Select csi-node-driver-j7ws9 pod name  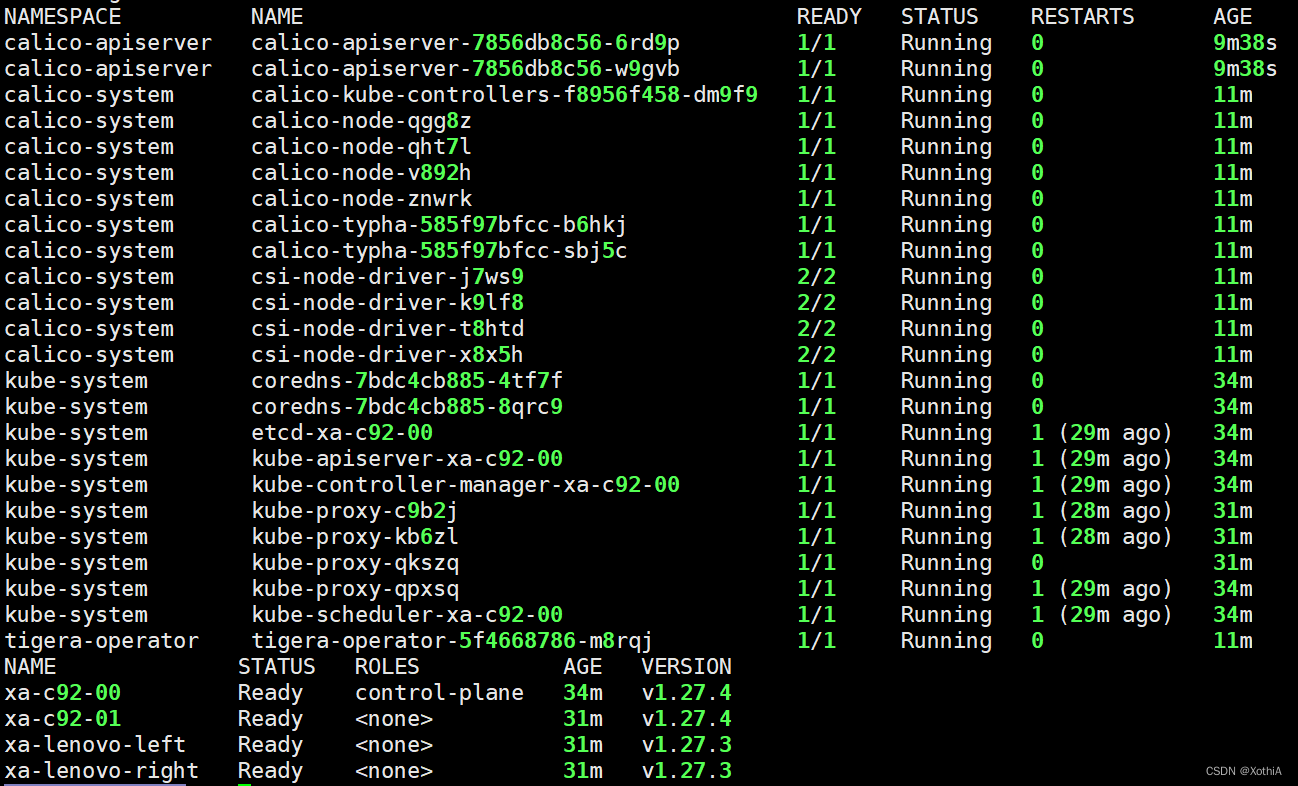tap(387, 277)
